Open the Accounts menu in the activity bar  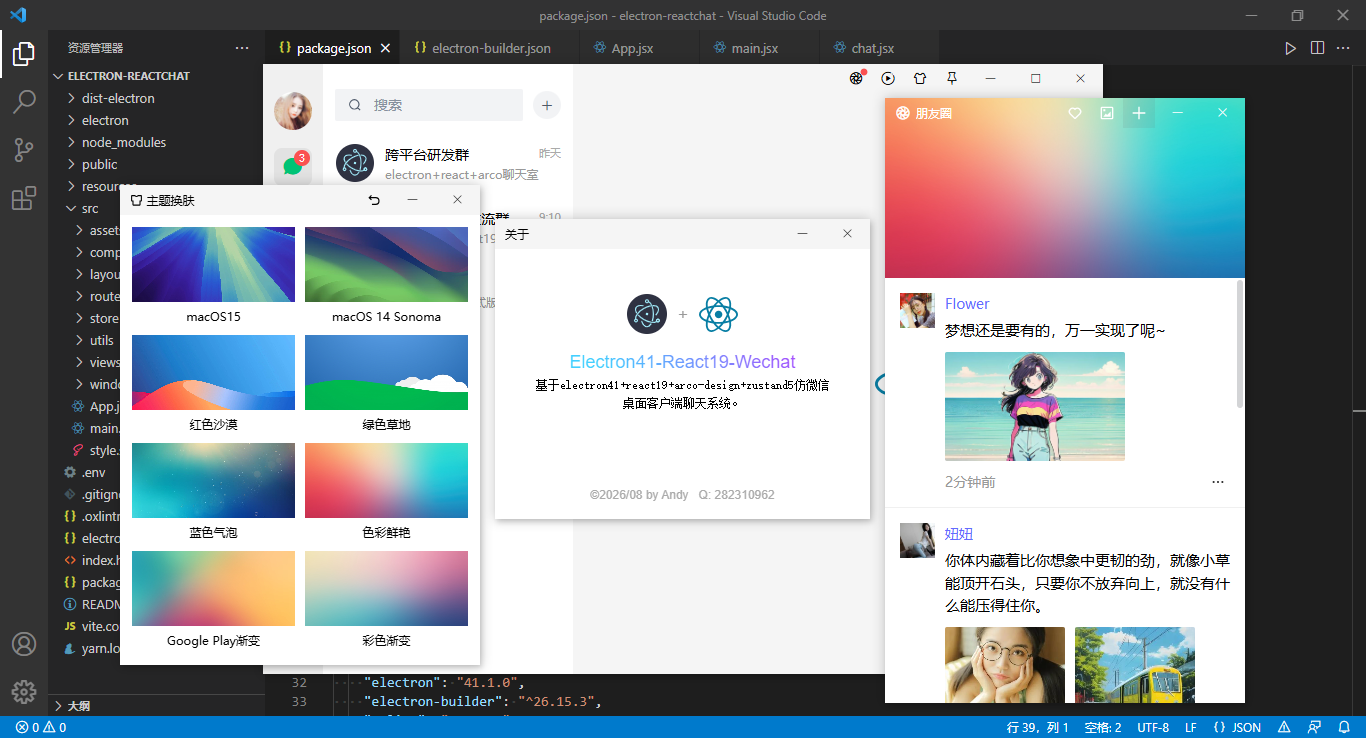(x=24, y=644)
